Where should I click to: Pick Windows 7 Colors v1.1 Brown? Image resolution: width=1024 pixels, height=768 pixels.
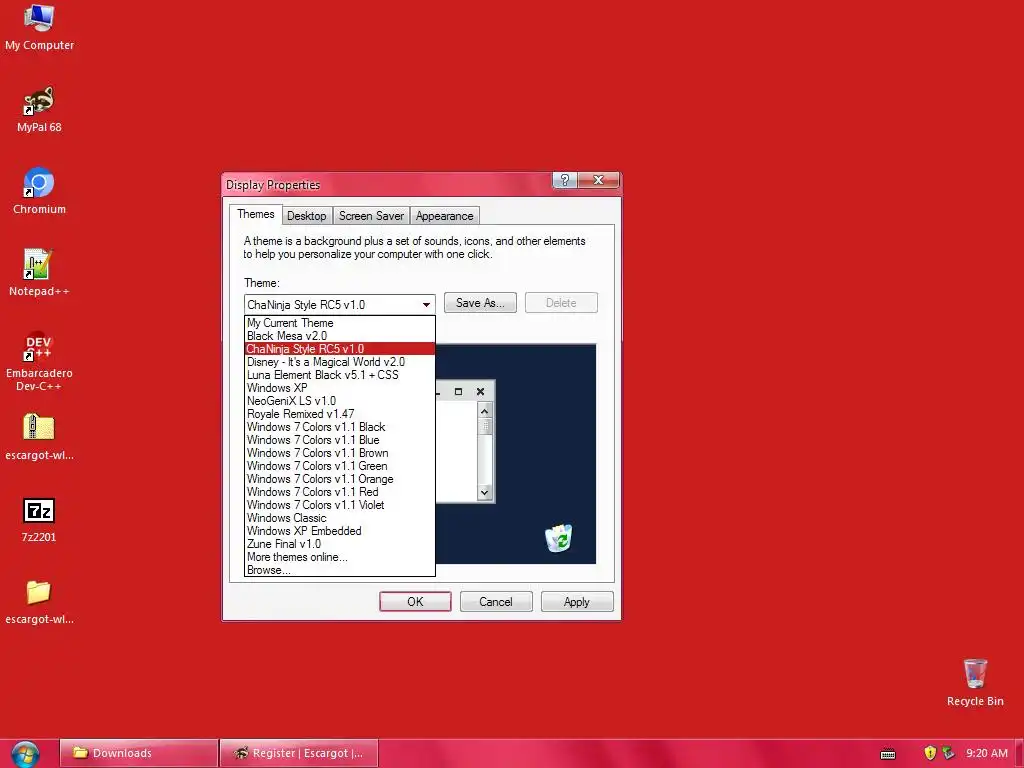coord(340,453)
